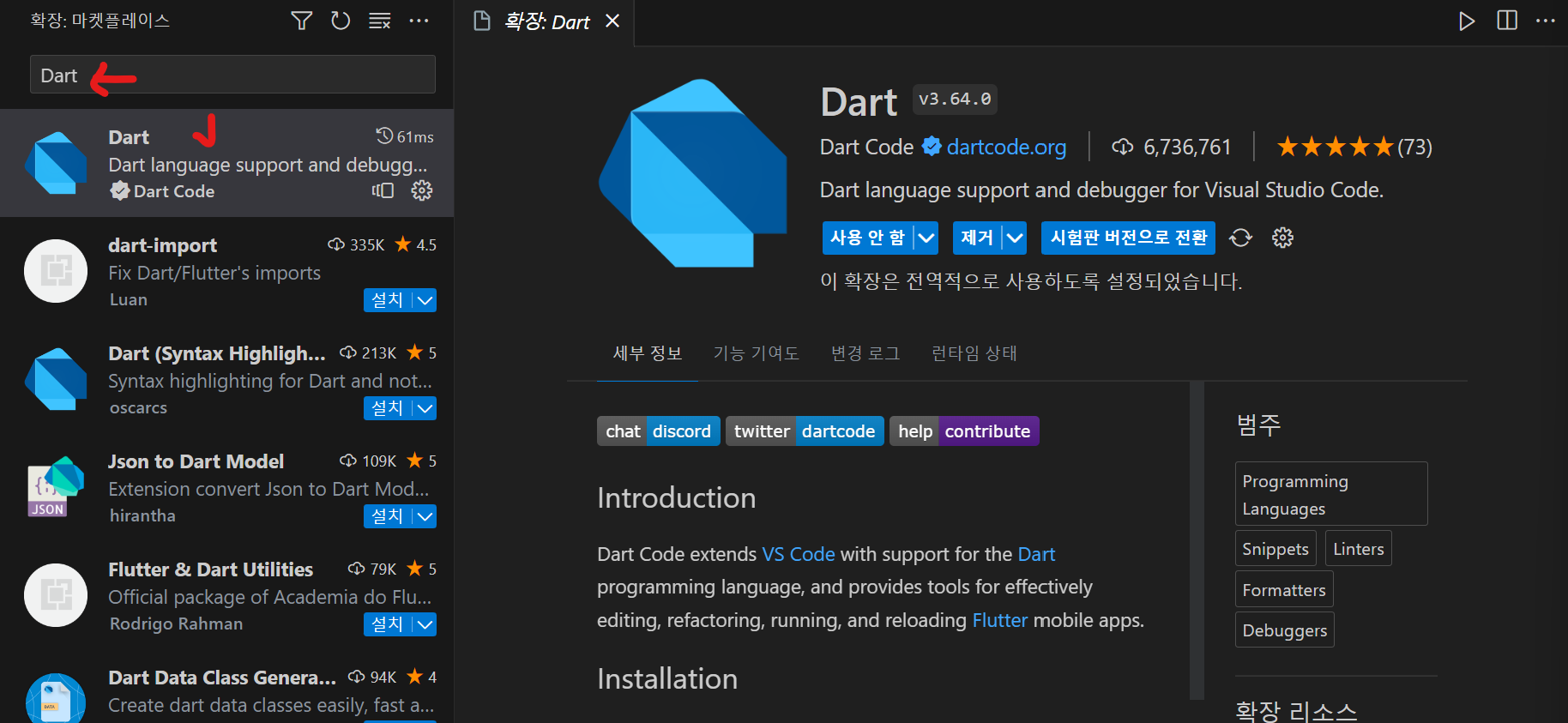The width and height of the screenshot is (1568, 723).
Task: Open the twitter dartcode badge
Action: coord(805,431)
